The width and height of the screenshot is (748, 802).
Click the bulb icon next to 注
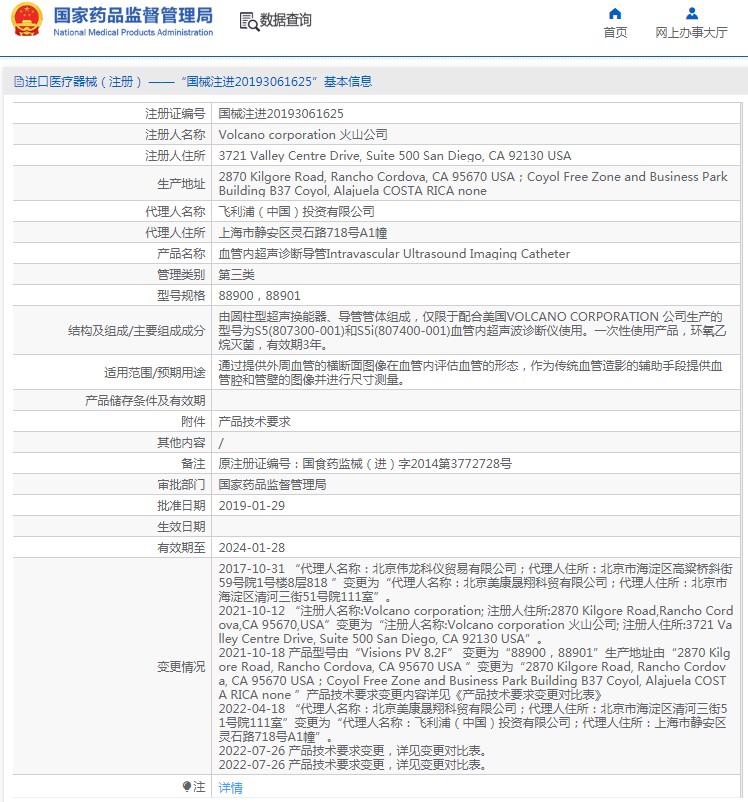187,787
